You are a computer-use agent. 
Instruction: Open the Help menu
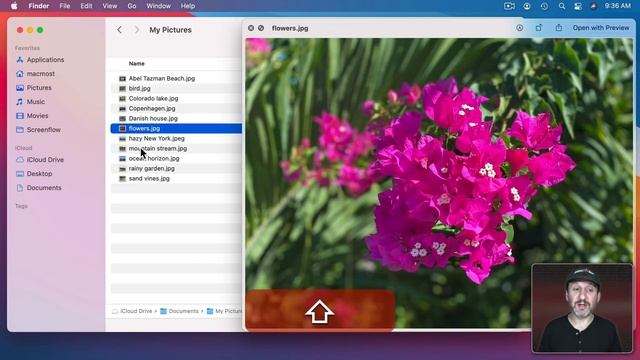pos(188,6)
